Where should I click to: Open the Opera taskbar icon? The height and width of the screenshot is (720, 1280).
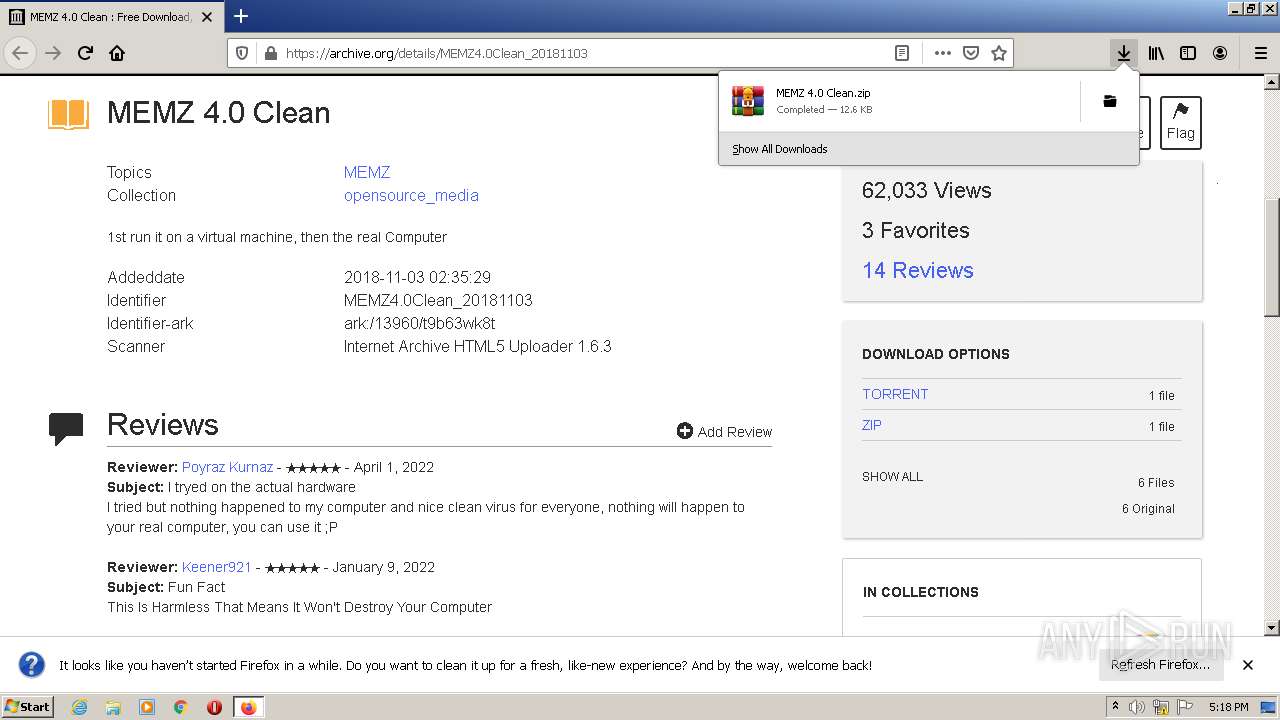[214, 707]
